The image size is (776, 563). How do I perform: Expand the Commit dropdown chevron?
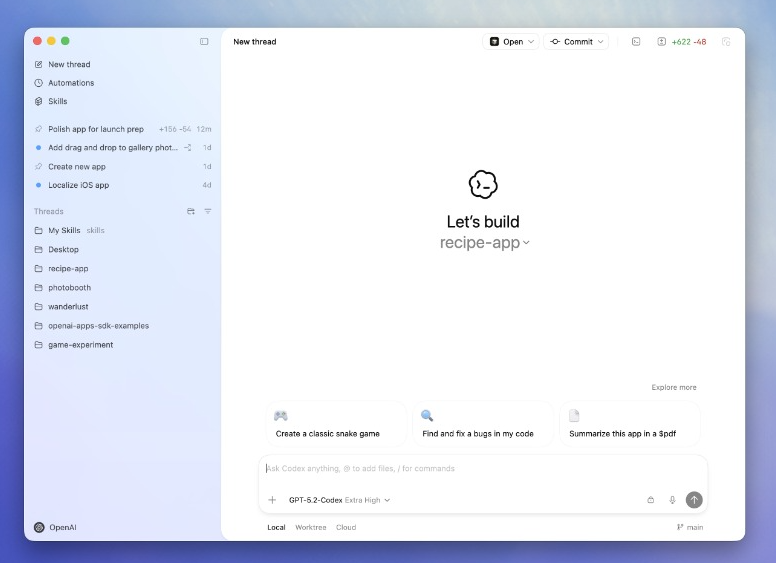point(600,42)
